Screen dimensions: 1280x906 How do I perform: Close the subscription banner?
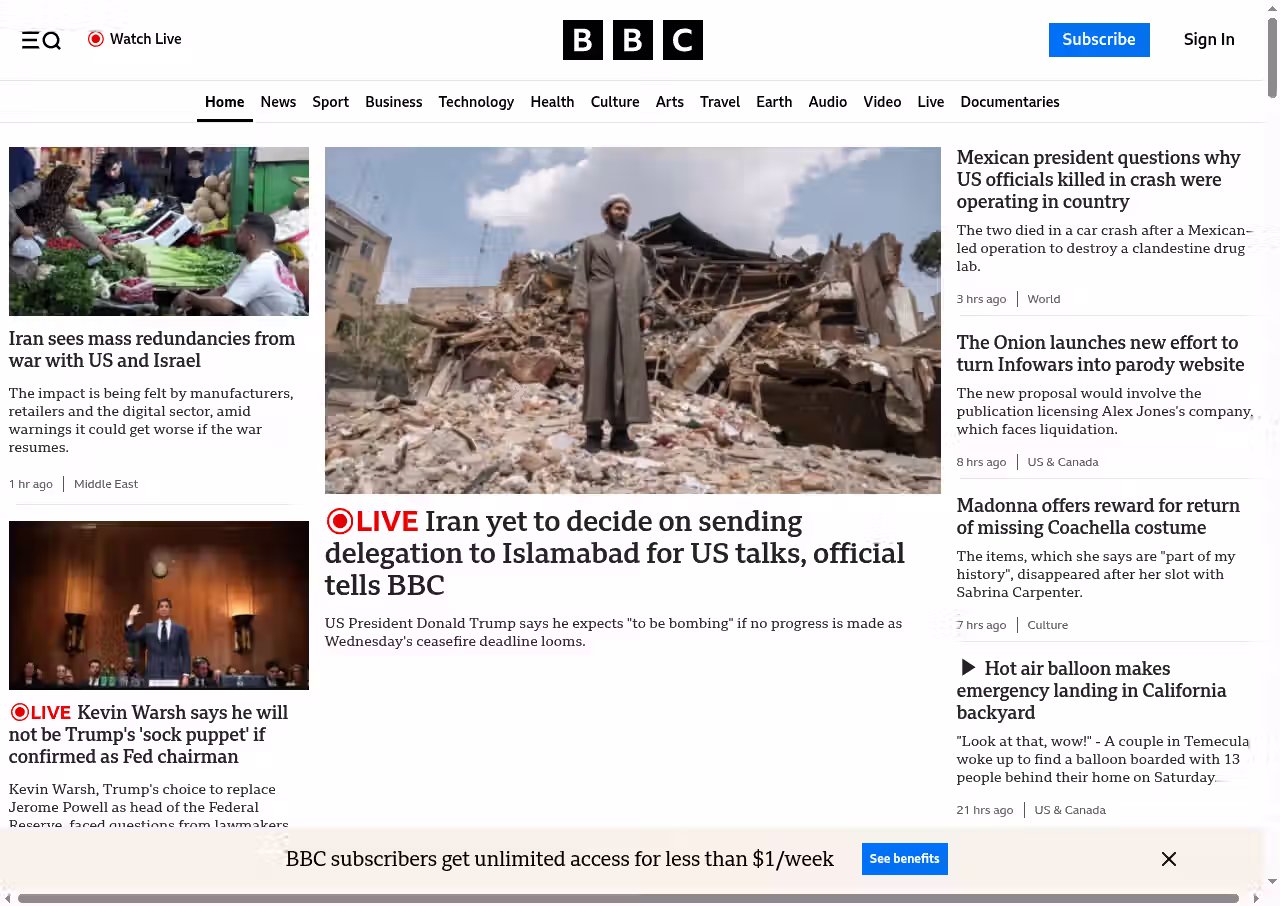point(1168,859)
